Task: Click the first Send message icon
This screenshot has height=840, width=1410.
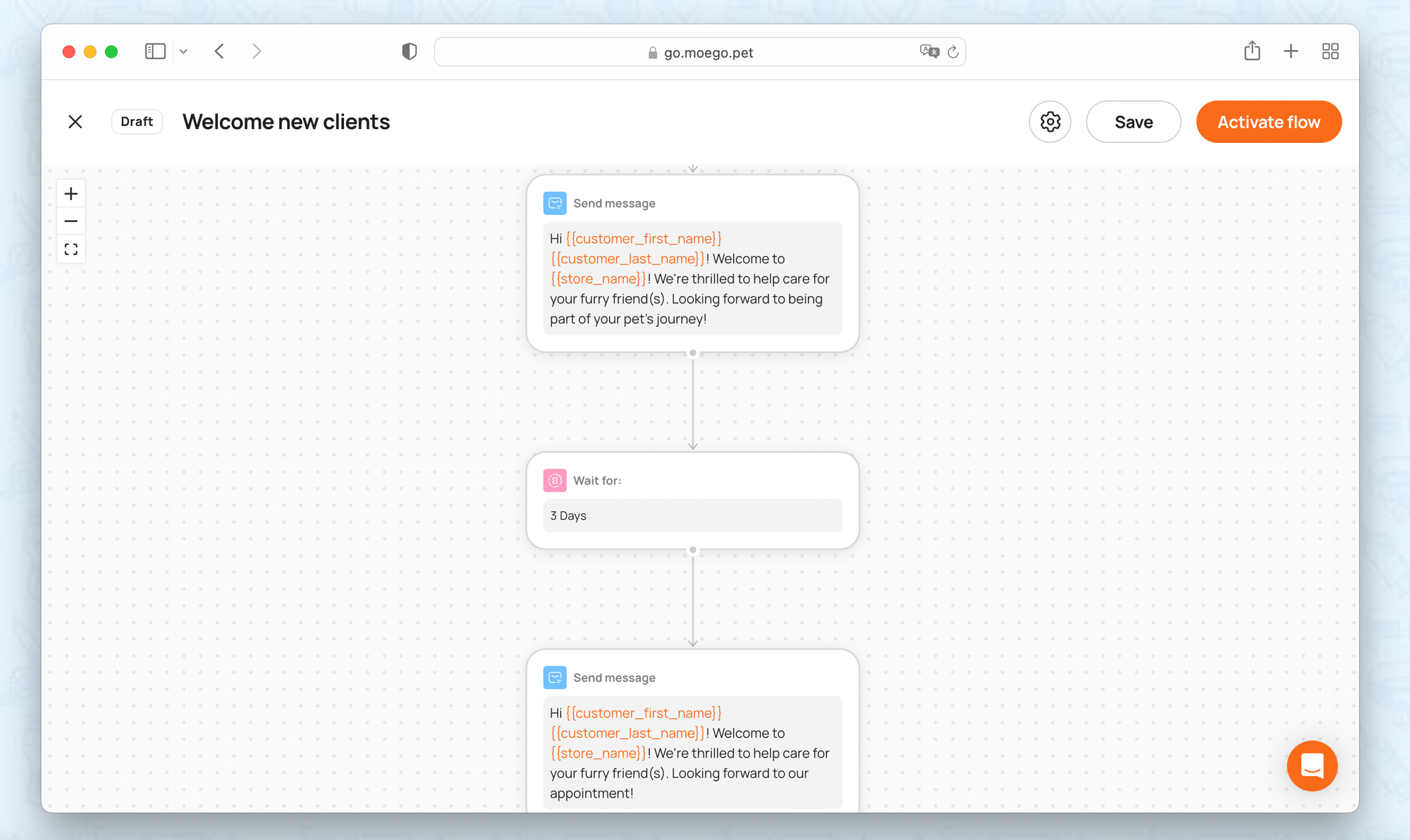Action: [555, 203]
